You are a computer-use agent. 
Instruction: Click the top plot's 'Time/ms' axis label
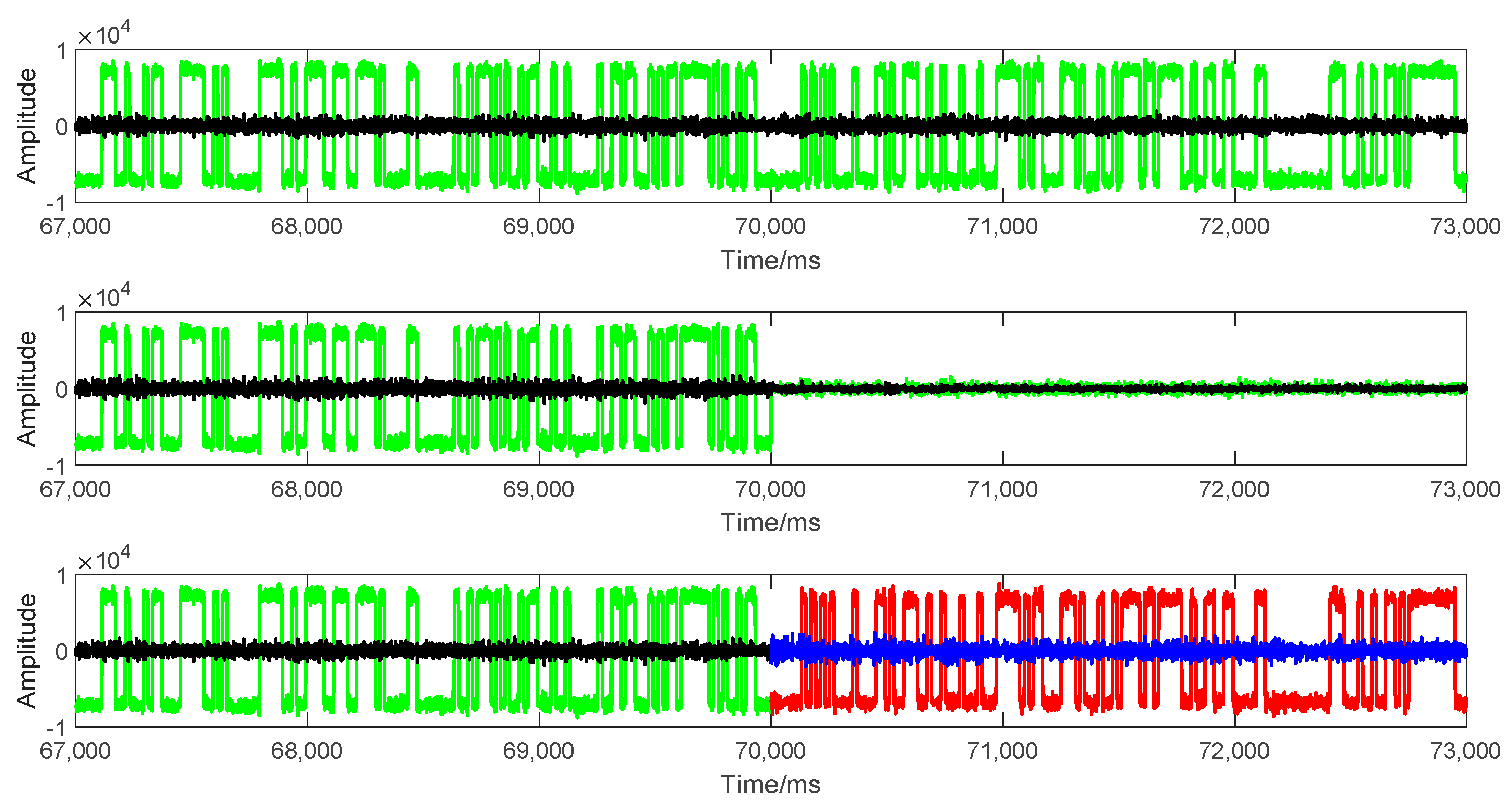coord(769,260)
